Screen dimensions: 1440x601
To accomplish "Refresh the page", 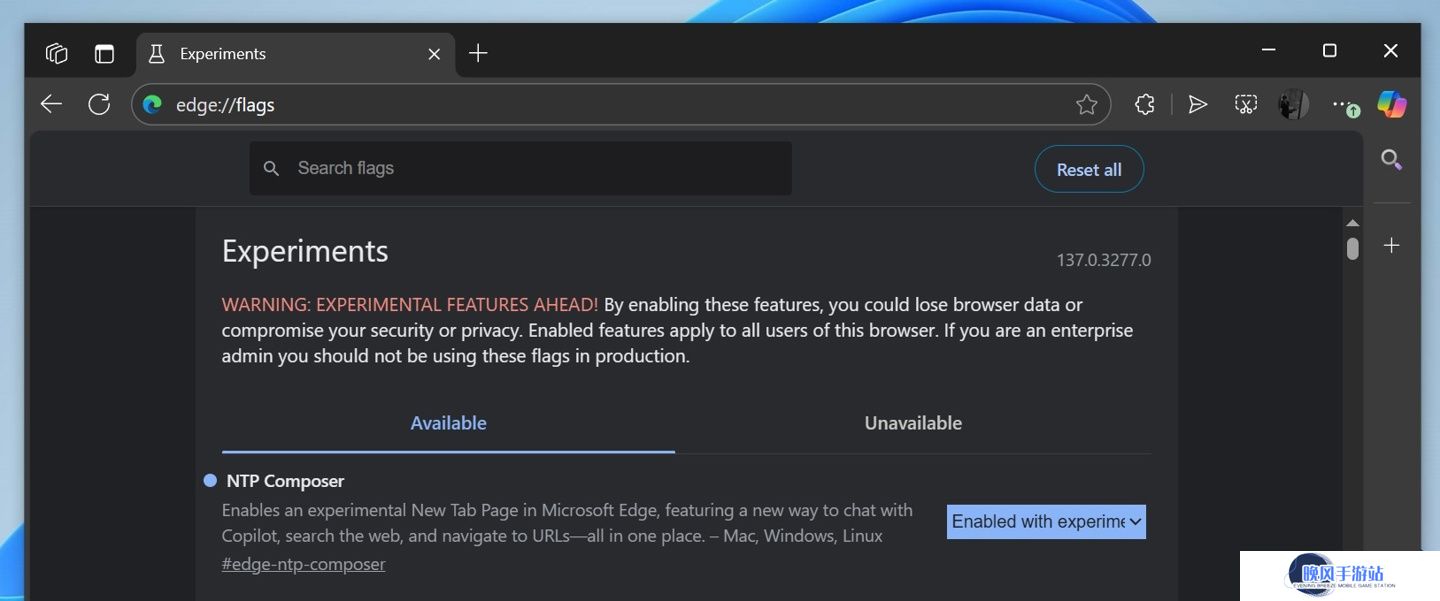I will click(99, 104).
